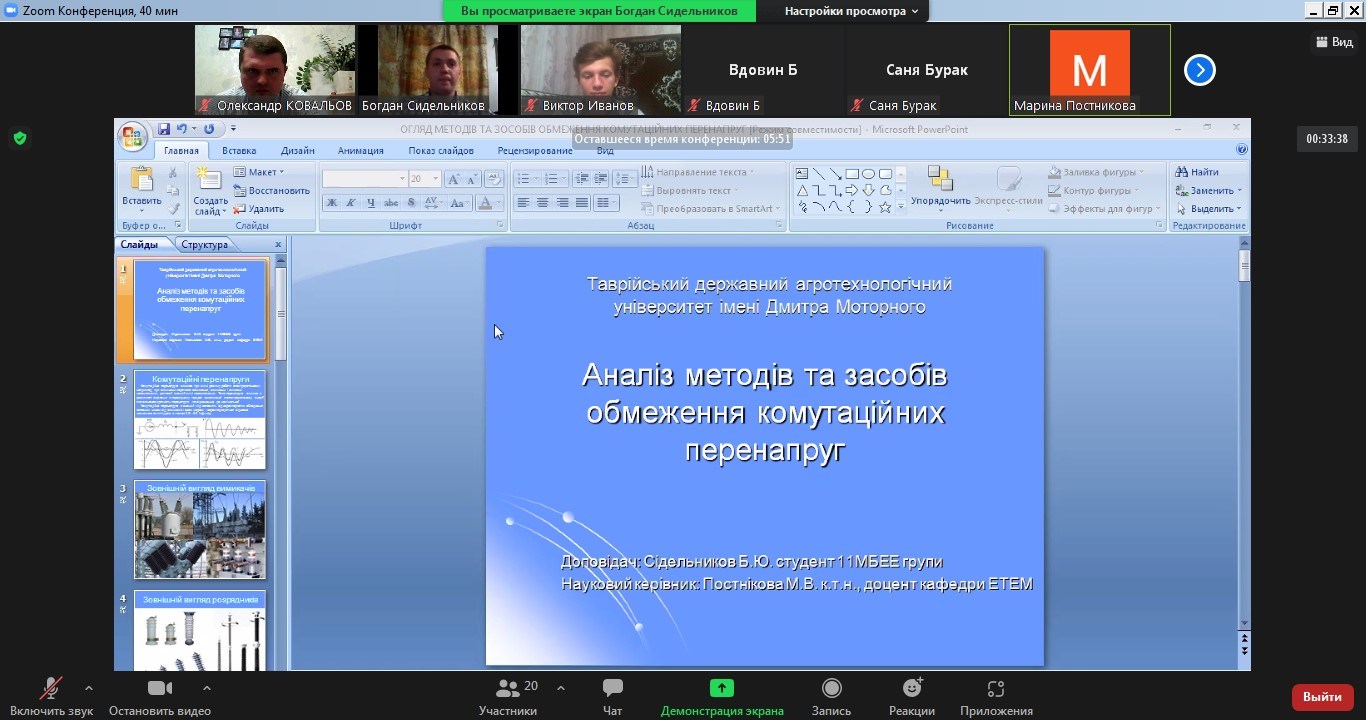This screenshot has height=720, width=1366.
Task: Paste using the Вставить clipboard icon
Action: (x=141, y=187)
